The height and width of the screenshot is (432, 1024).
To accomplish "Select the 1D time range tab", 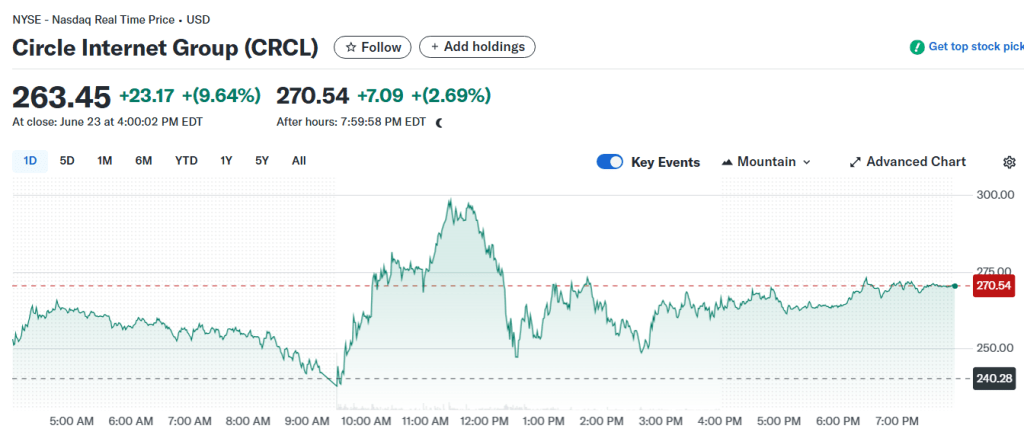I will tap(30, 161).
